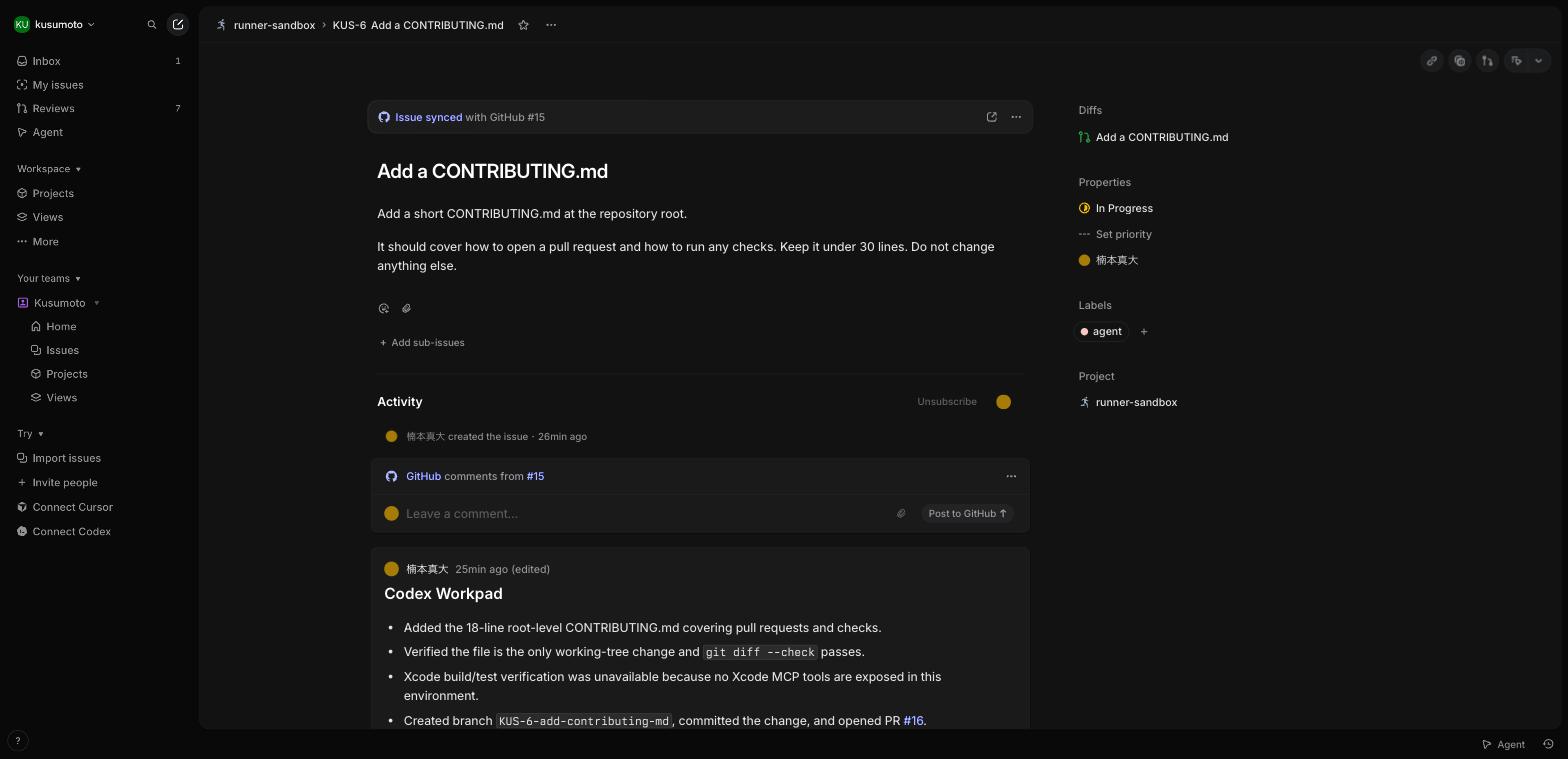Expand the start-work dropdown chevron at top right
Viewport: 1568px width, 759px height.
[1539, 61]
